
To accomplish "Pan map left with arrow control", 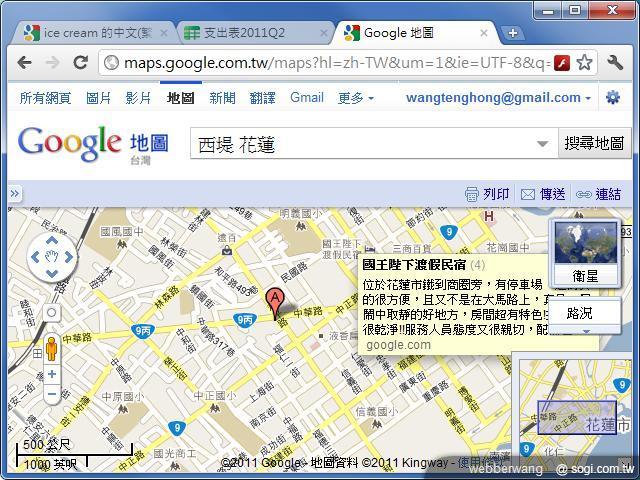I will coord(35,257).
